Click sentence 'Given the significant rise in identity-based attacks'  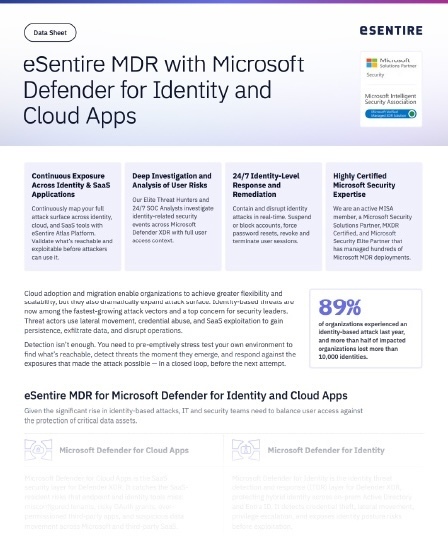[193, 416]
